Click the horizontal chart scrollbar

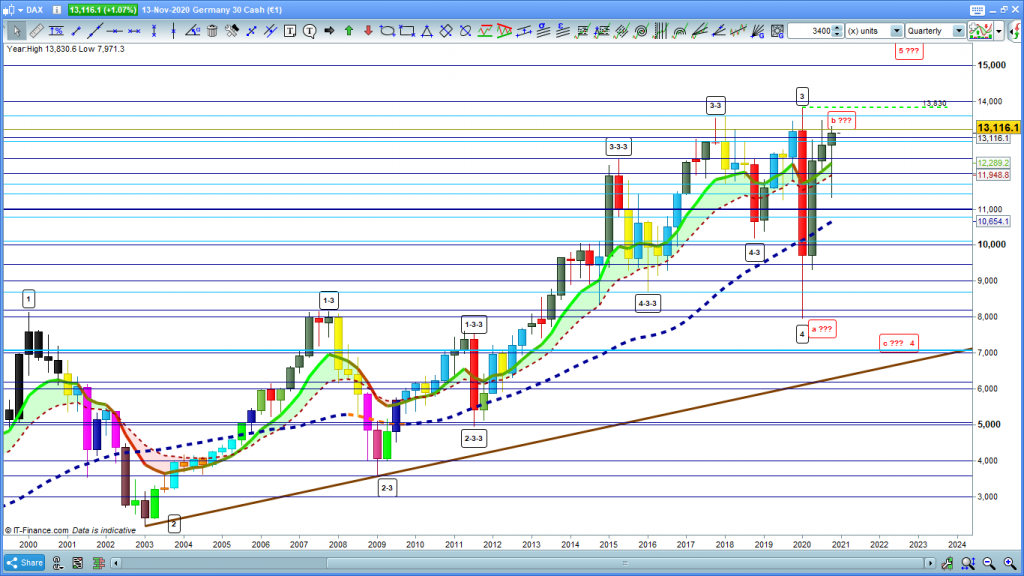click(x=500, y=563)
